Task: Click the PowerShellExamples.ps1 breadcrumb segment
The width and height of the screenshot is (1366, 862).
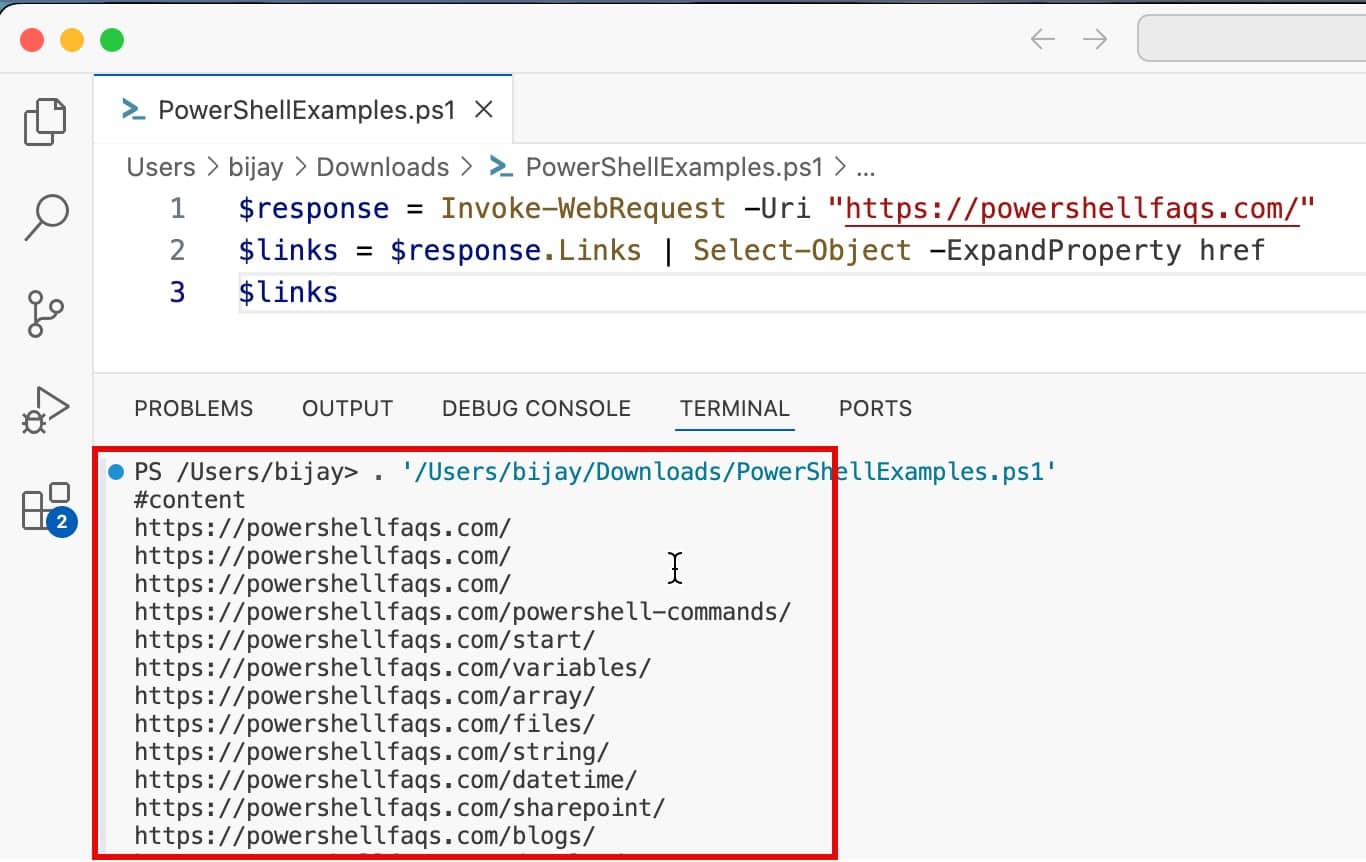Action: (x=674, y=167)
